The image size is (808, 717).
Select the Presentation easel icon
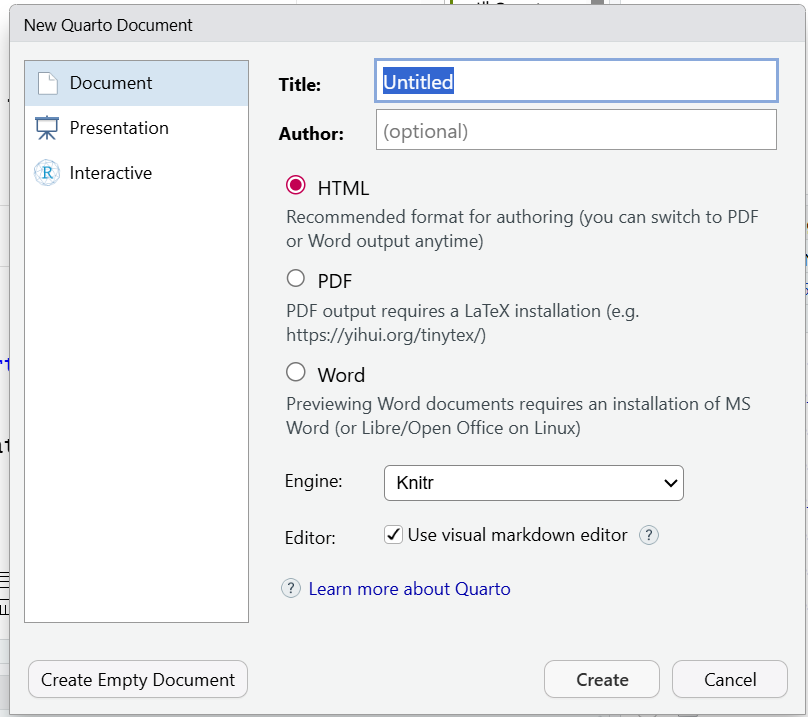[x=47, y=128]
